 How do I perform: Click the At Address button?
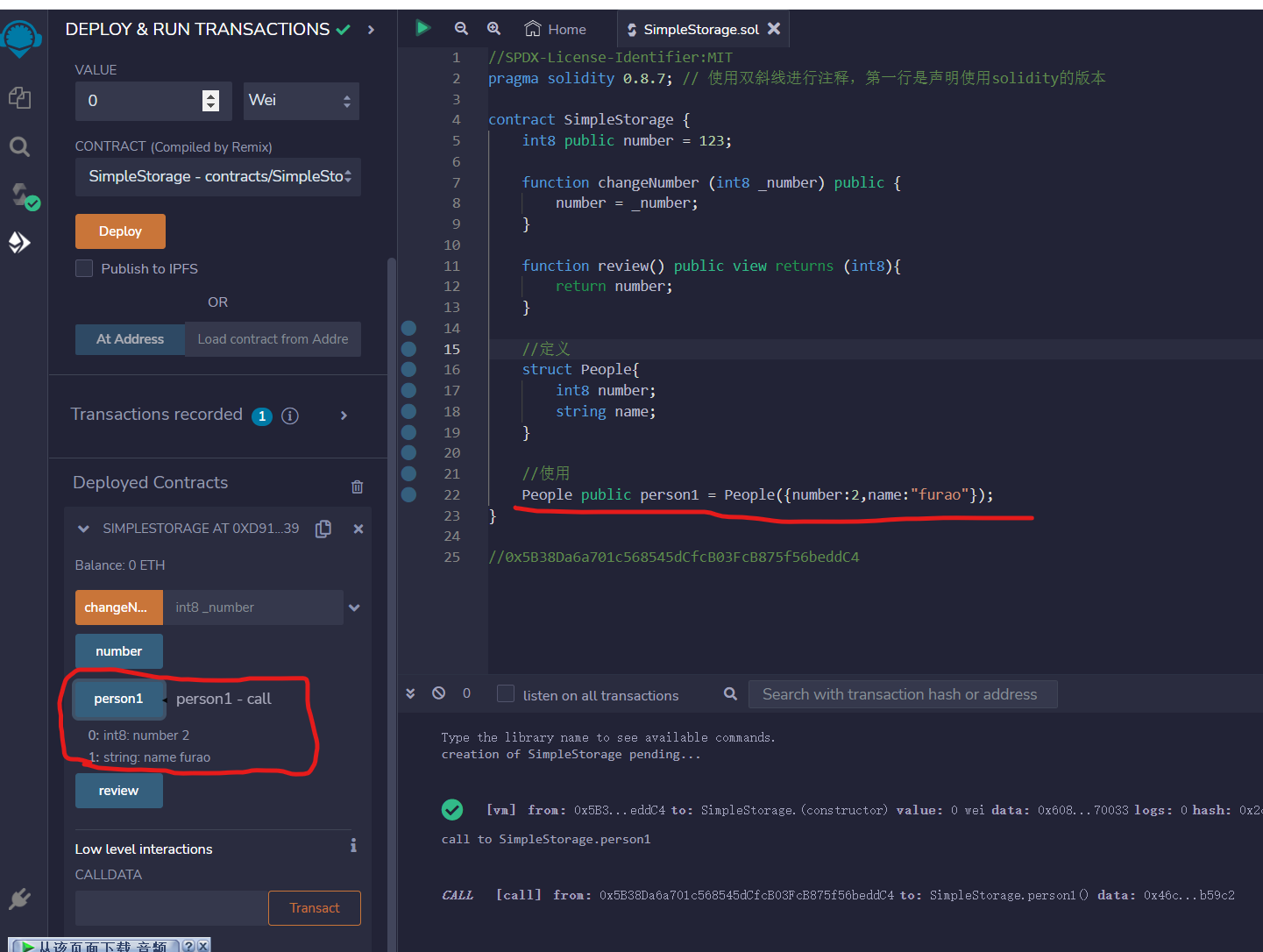[x=130, y=339]
